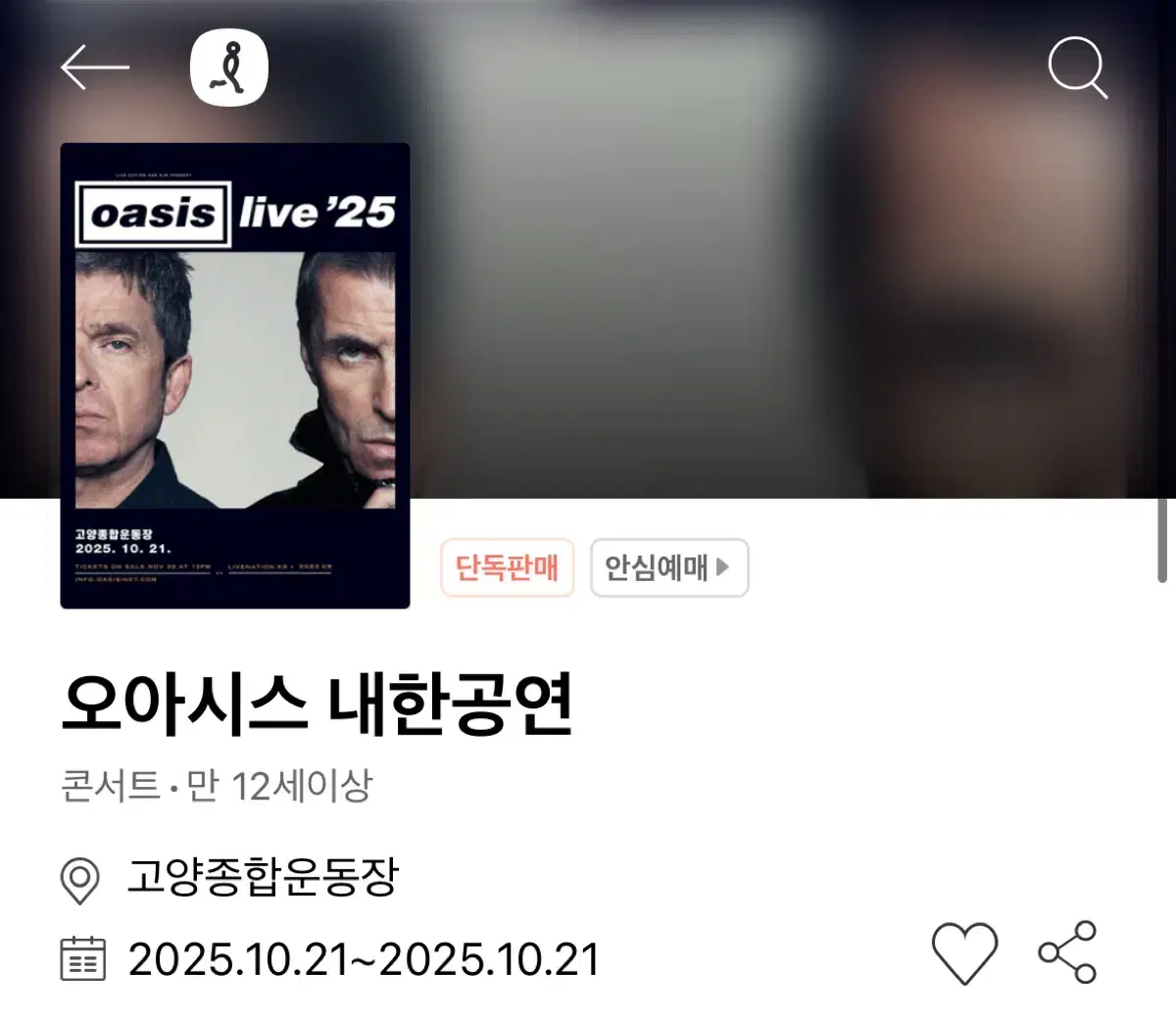The width and height of the screenshot is (1176, 1020).
Task: Click the vertical scrollbar on the right edge
Action: [x=1162, y=541]
